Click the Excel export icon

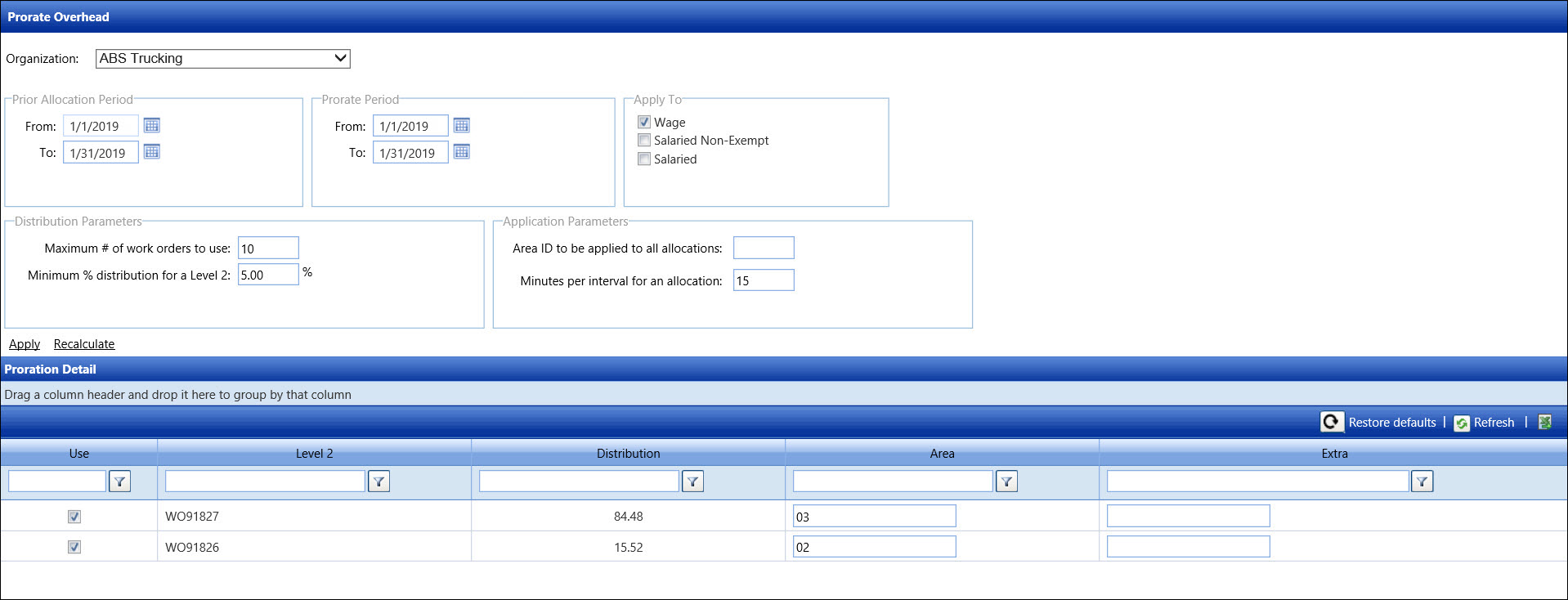1544,422
